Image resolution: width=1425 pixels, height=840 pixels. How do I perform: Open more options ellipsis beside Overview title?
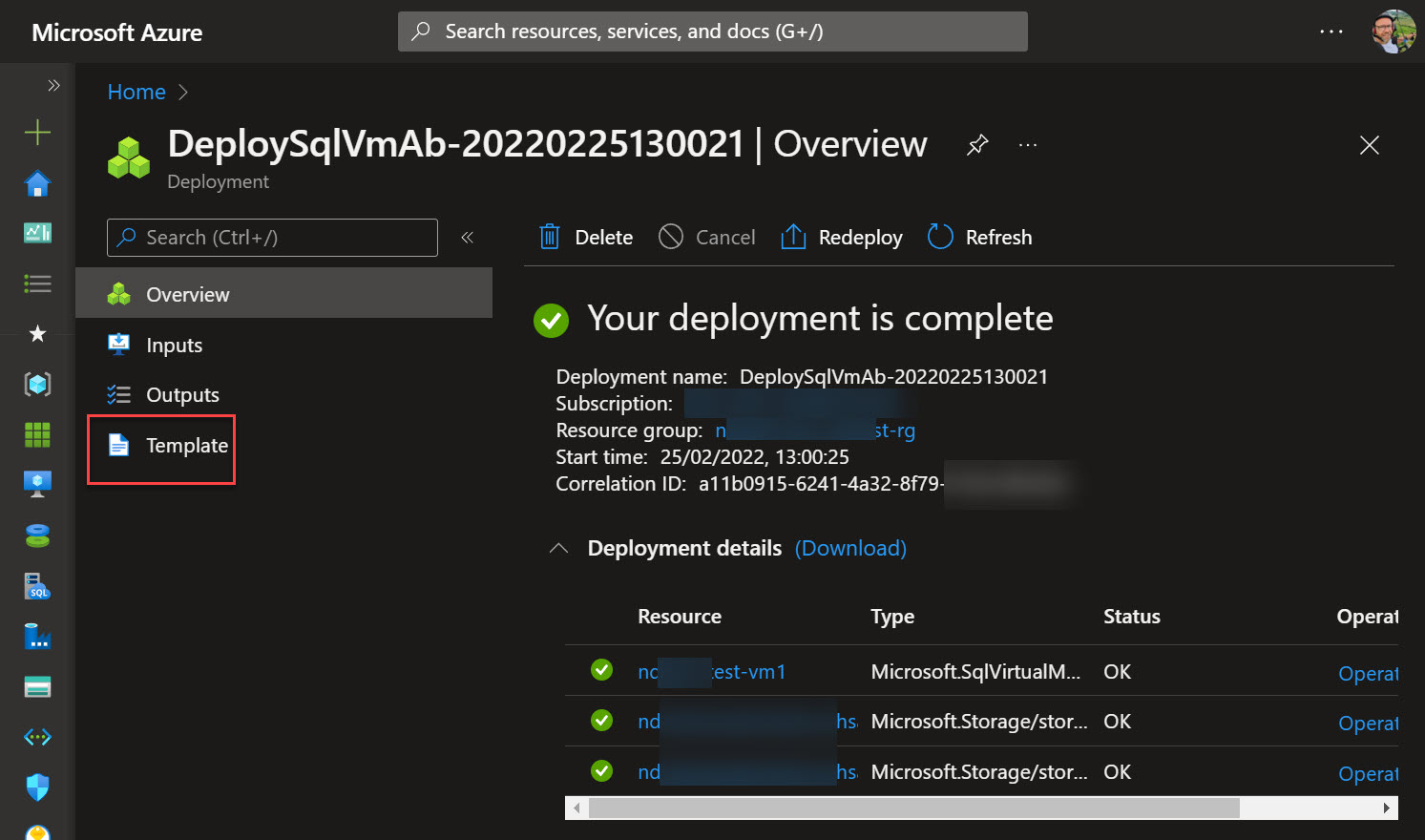1027,145
